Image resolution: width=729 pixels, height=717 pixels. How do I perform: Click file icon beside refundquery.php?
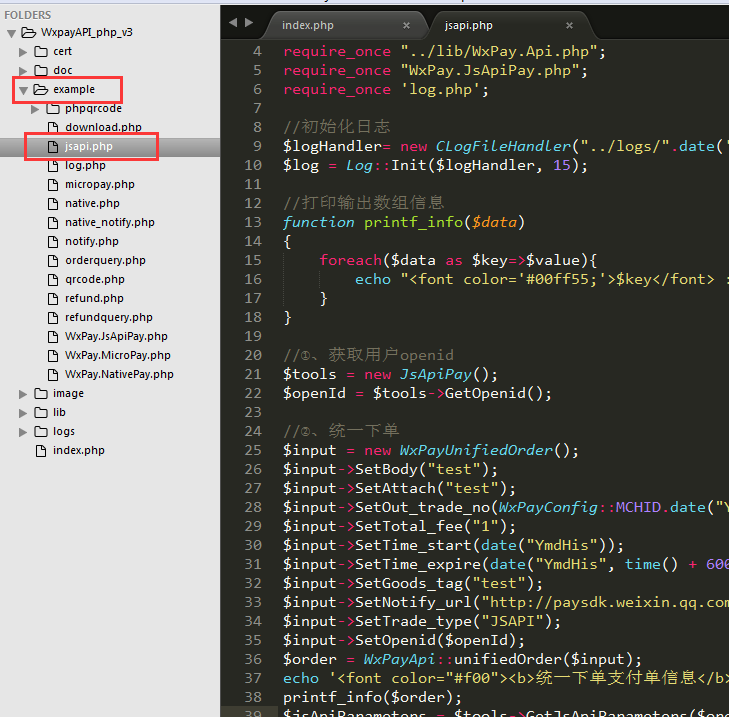(x=53, y=318)
